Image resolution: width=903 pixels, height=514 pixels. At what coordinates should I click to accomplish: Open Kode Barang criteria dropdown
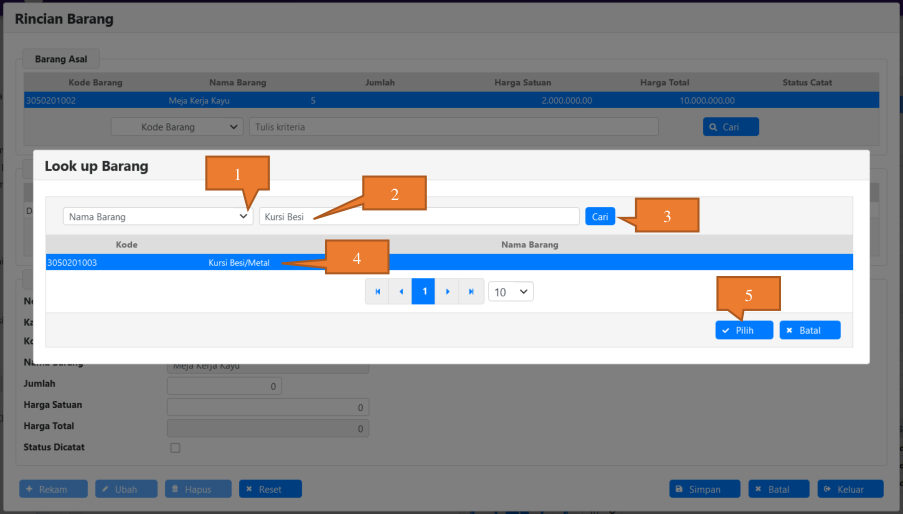click(177, 127)
